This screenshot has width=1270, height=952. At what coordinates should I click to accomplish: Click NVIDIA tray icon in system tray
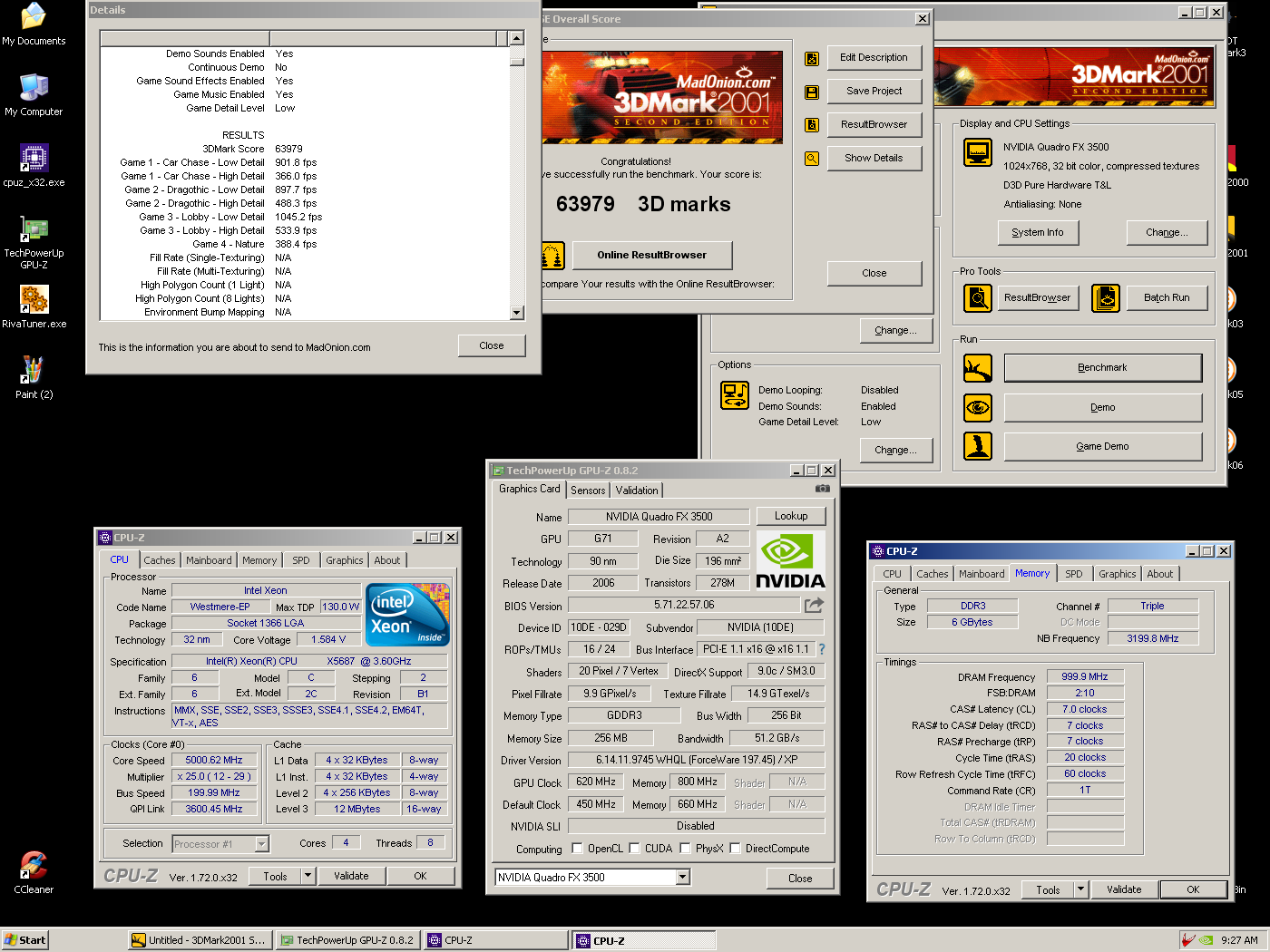(1206, 940)
